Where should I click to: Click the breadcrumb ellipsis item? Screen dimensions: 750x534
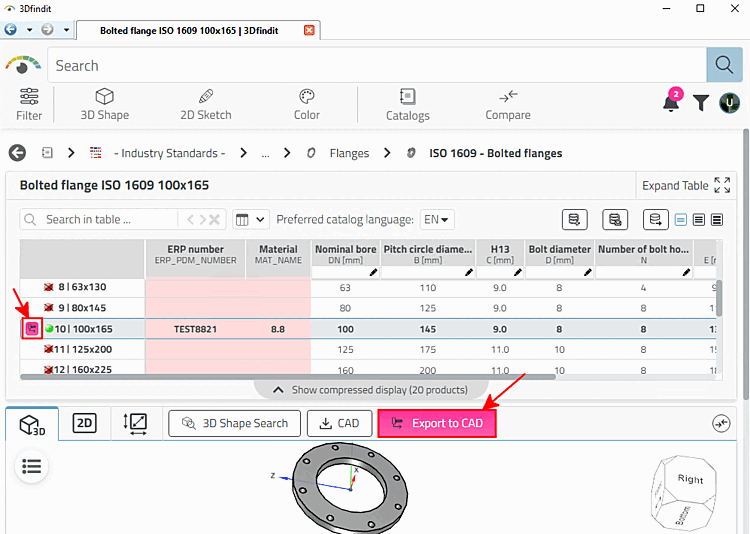(265, 154)
